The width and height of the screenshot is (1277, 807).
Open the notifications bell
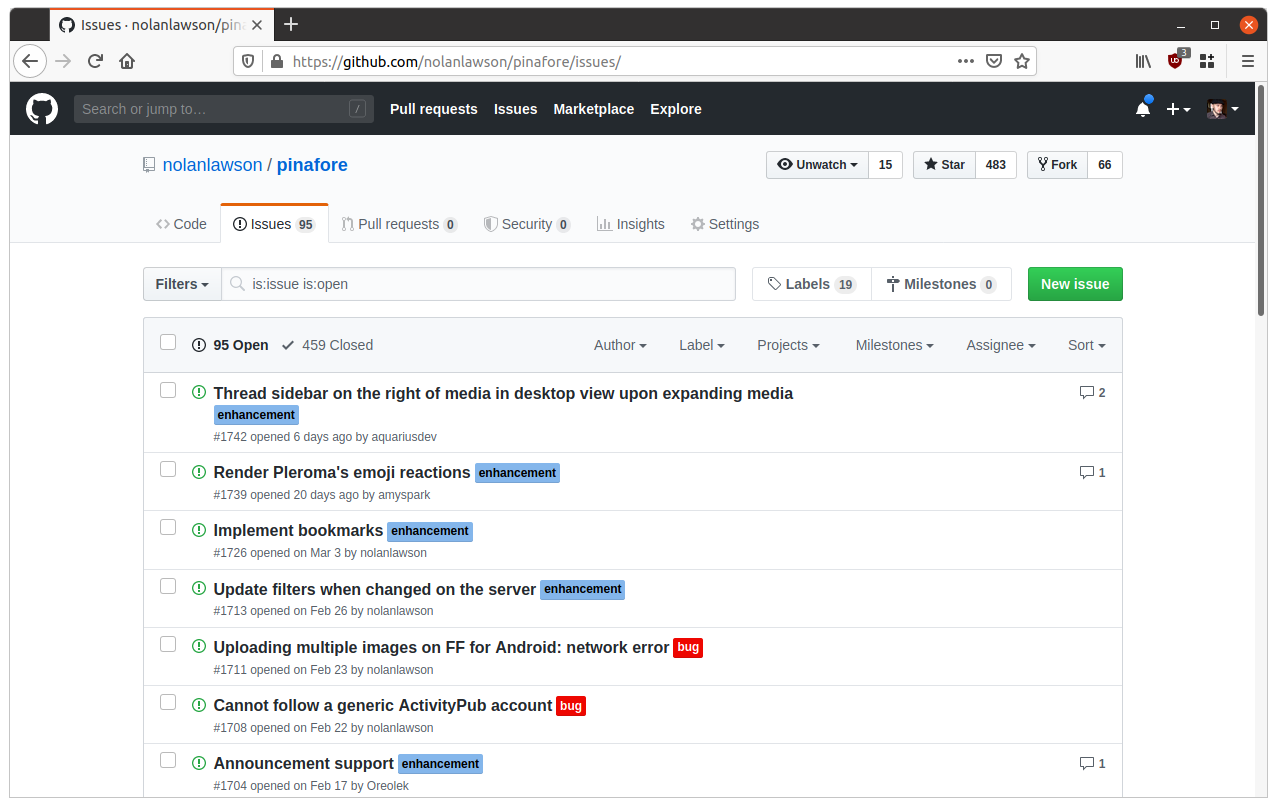[x=1142, y=109]
